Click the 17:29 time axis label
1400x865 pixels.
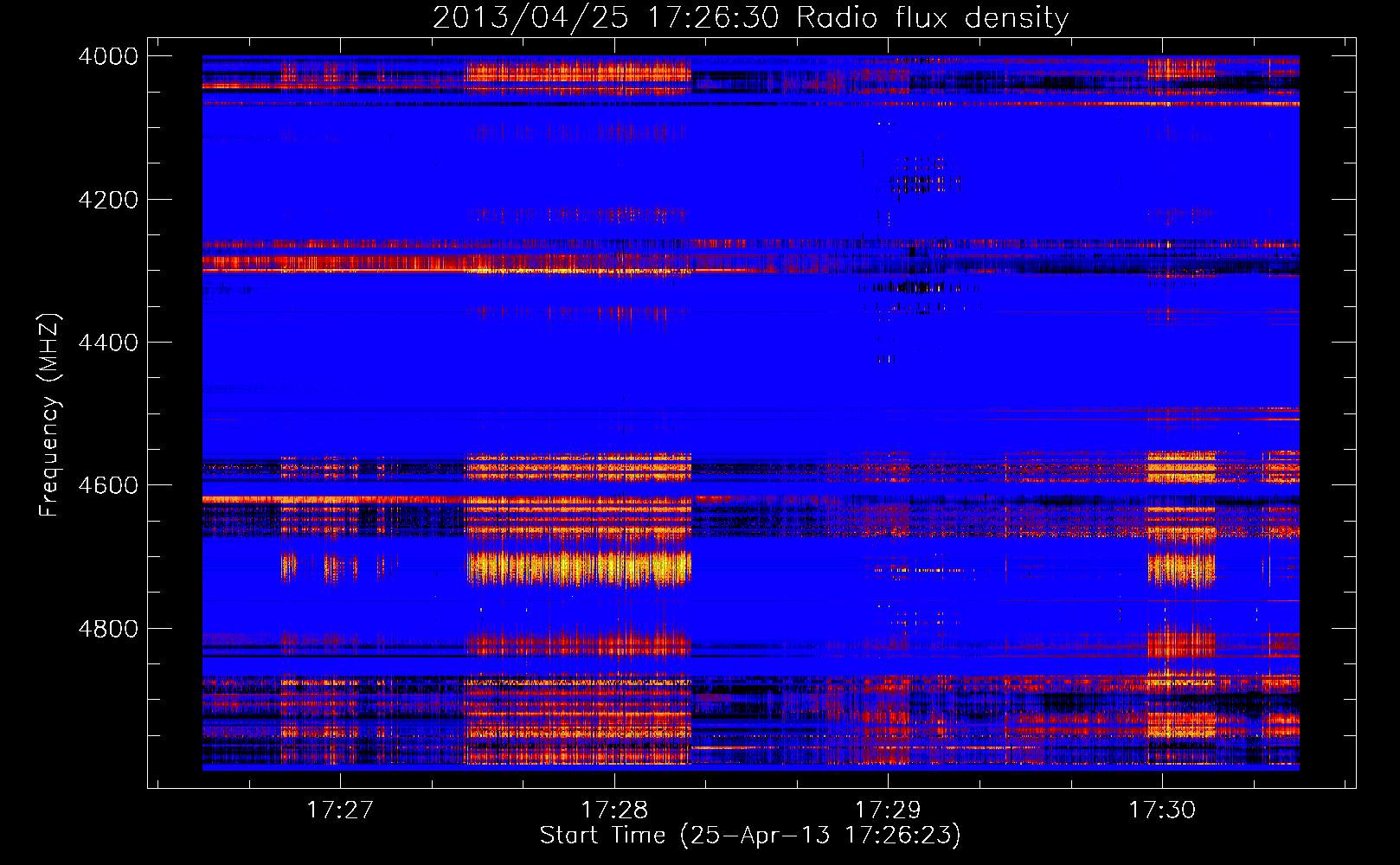pos(888,810)
